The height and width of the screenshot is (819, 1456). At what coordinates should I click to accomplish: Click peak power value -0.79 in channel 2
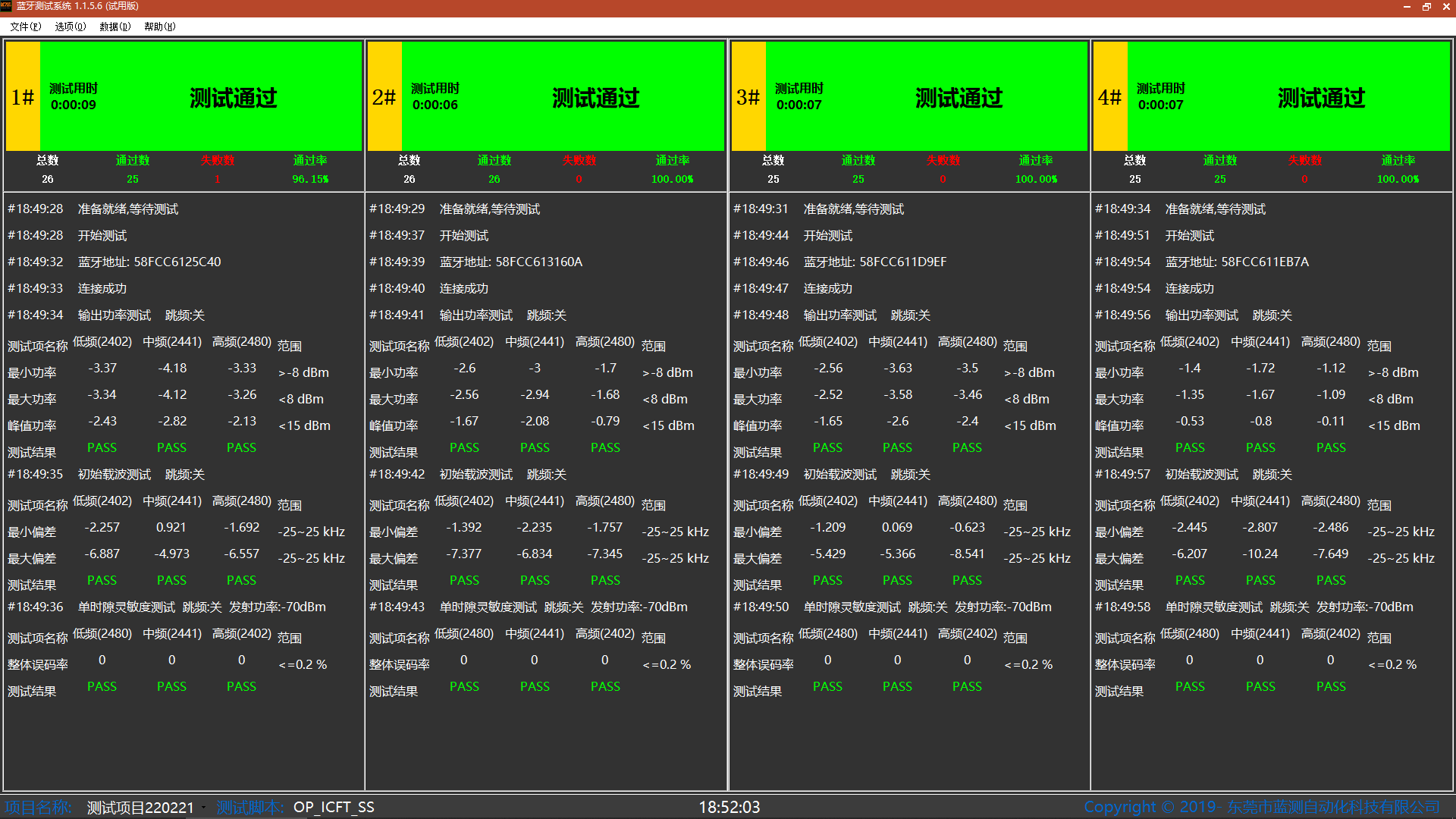pos(605,421)
